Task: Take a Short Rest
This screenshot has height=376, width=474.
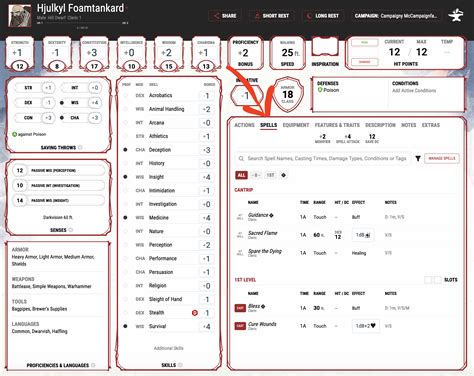Action: coord(272,16)
